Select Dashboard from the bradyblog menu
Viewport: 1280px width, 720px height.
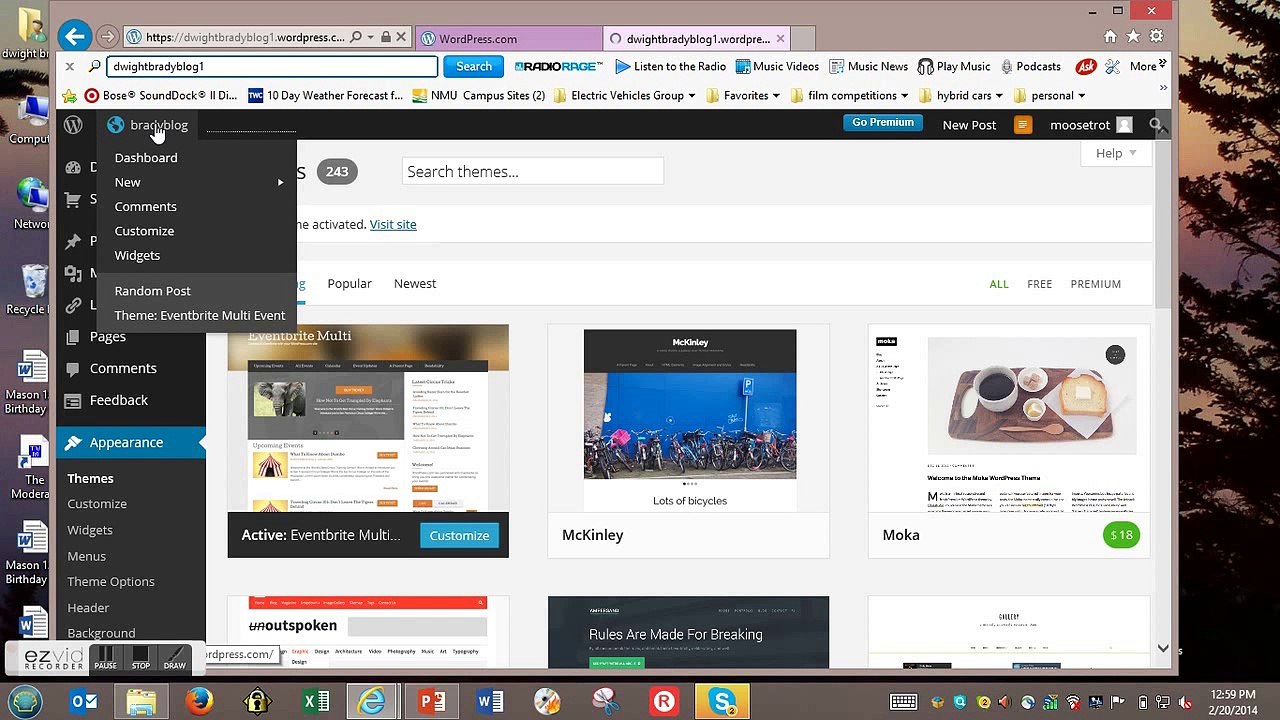[146, 158]
